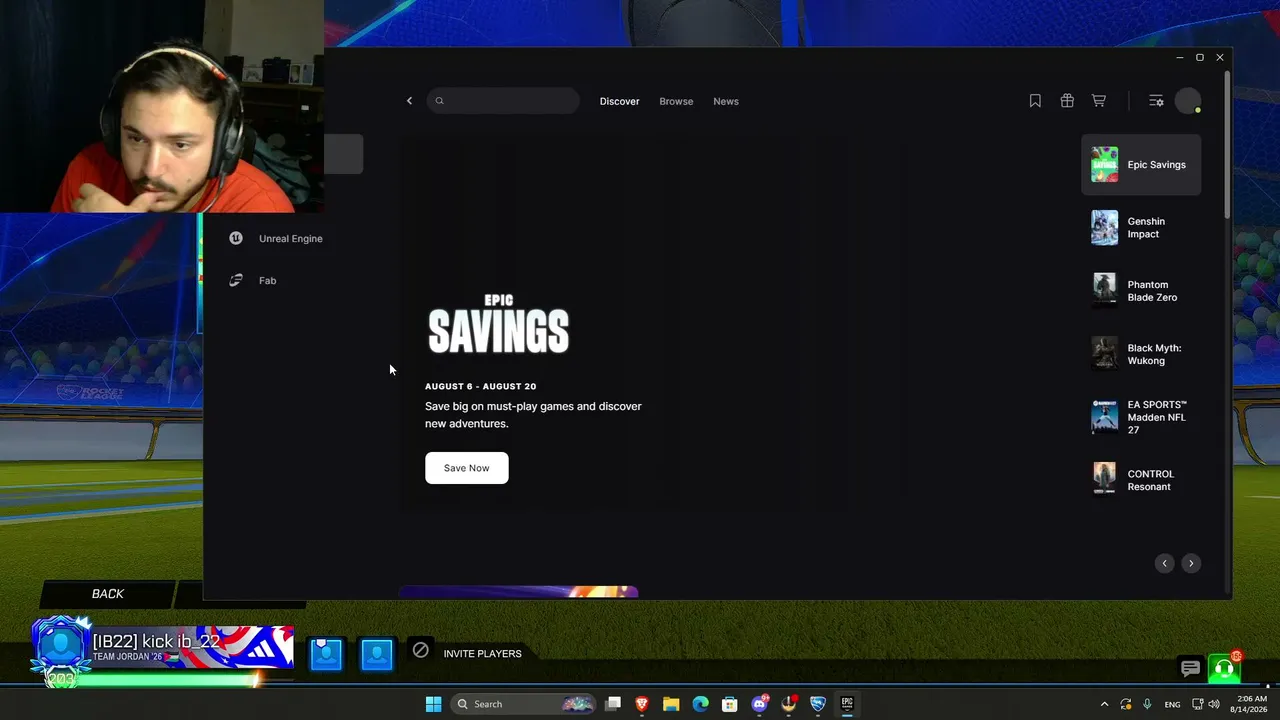Open the gift redeem icon
This screenshot has width=1280, height=720.
tap(1067, 101)
